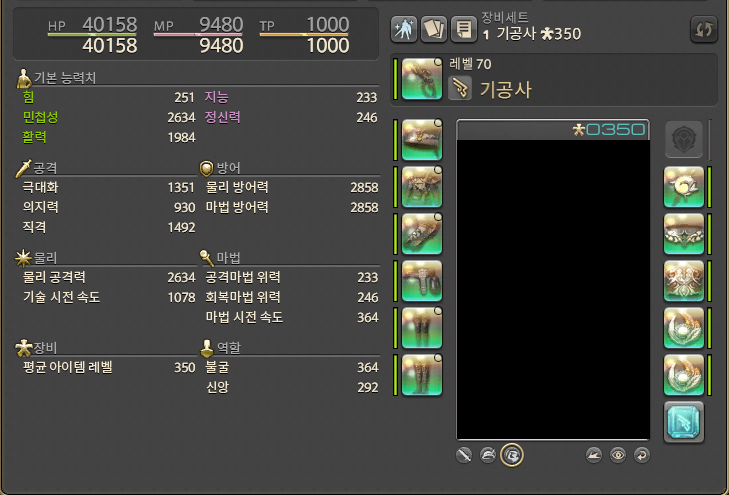Switch to the cards tab icon

tap(433, 29)
